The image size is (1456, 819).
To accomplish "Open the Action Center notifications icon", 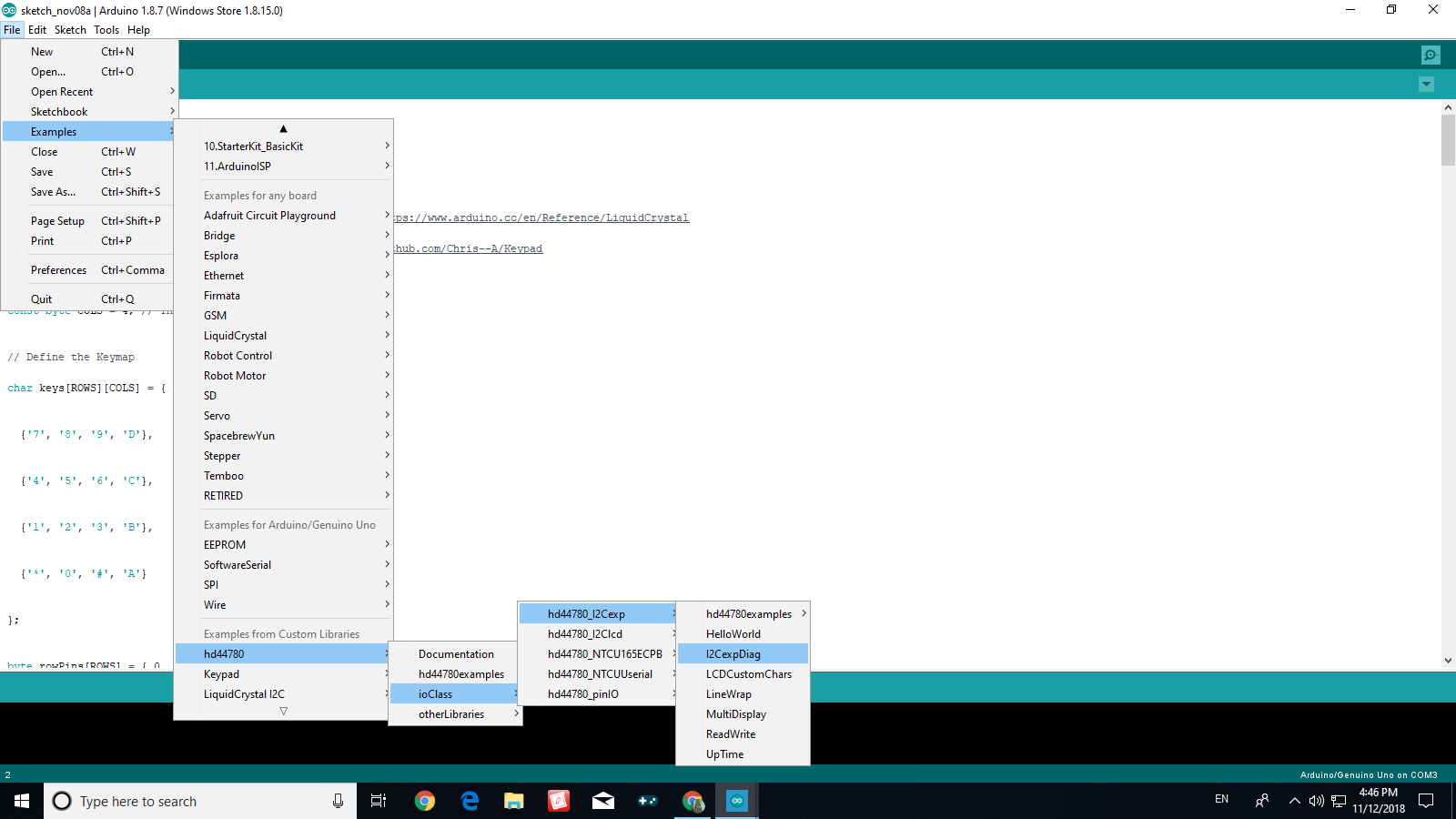I will click(x=1426, y=801).
